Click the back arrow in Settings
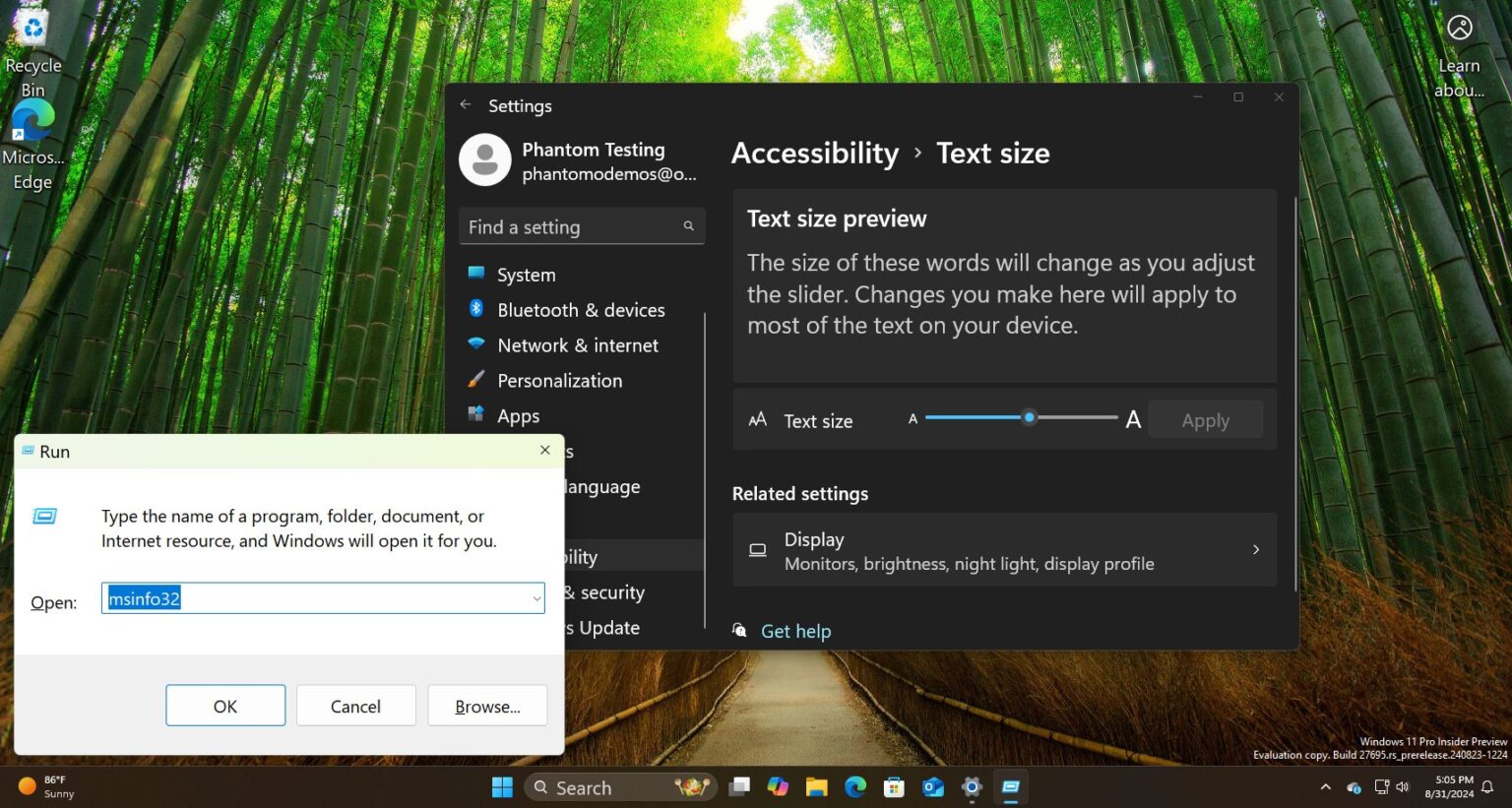The width and height of the screenshot is (1512, 808). [x=465, y=104]
